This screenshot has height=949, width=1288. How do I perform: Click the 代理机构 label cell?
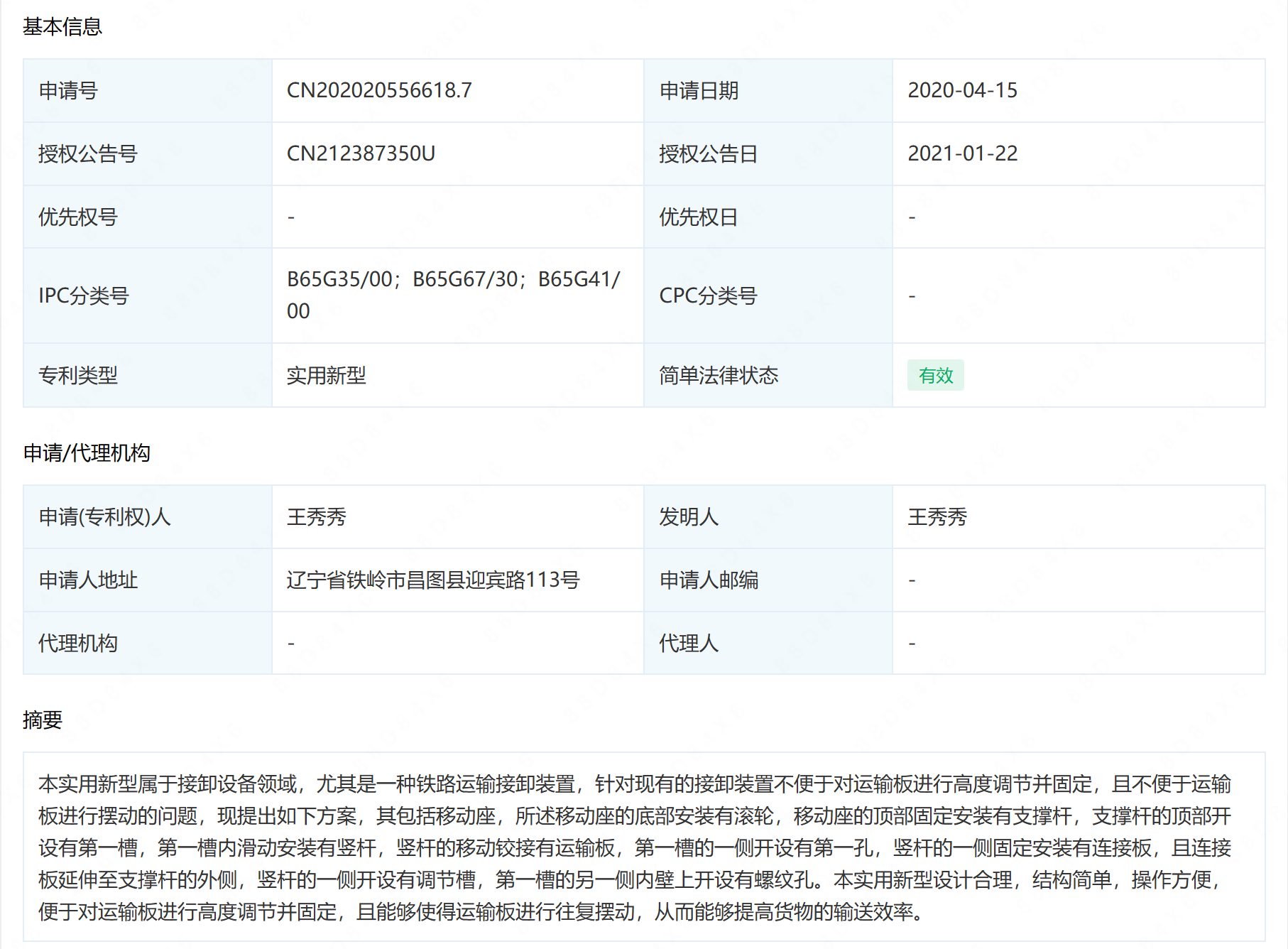click(x=148, y=643)
